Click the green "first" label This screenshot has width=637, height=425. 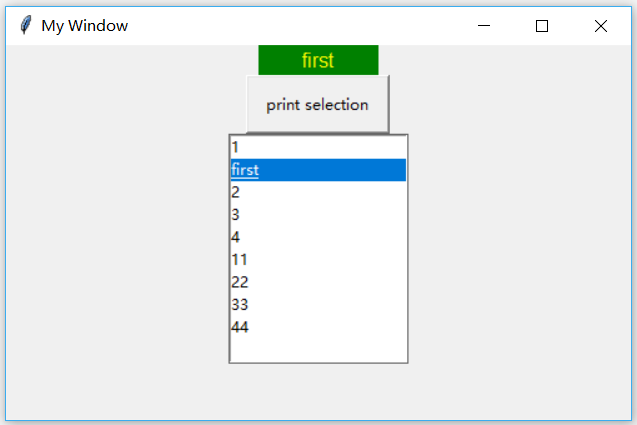[318, 60]
